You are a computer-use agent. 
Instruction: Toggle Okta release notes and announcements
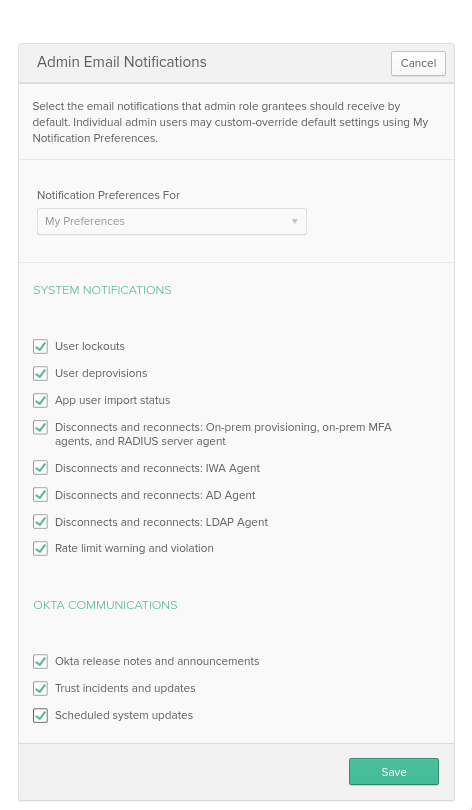click(x=40, y=661)
